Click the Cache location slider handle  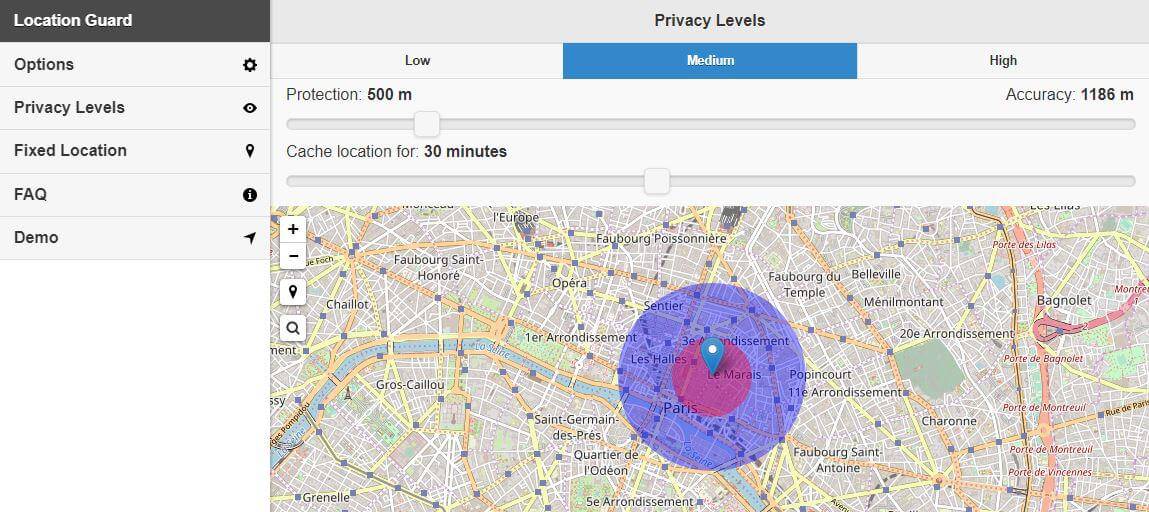[657, 181]
